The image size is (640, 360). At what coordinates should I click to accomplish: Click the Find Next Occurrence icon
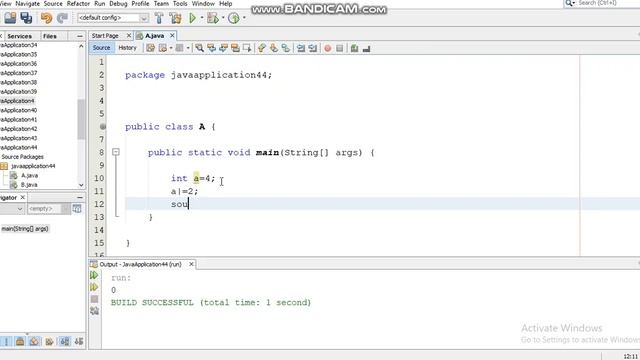click(223, 48)
